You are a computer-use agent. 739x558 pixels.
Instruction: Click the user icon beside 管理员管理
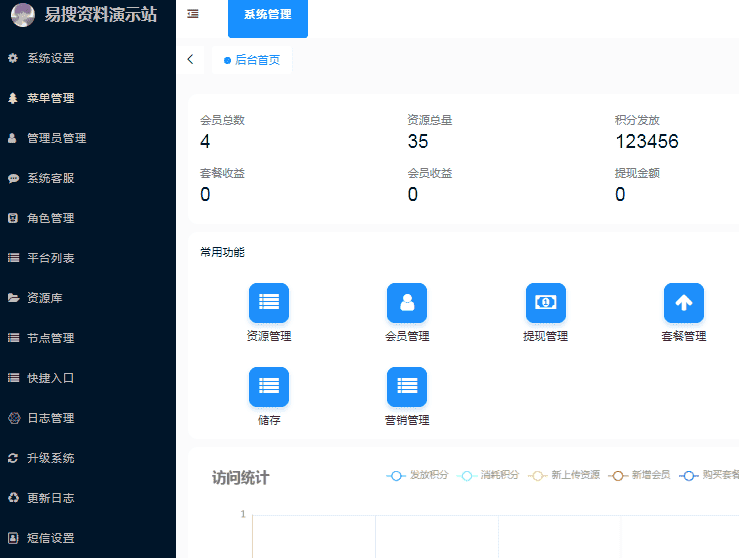point(13,138)
